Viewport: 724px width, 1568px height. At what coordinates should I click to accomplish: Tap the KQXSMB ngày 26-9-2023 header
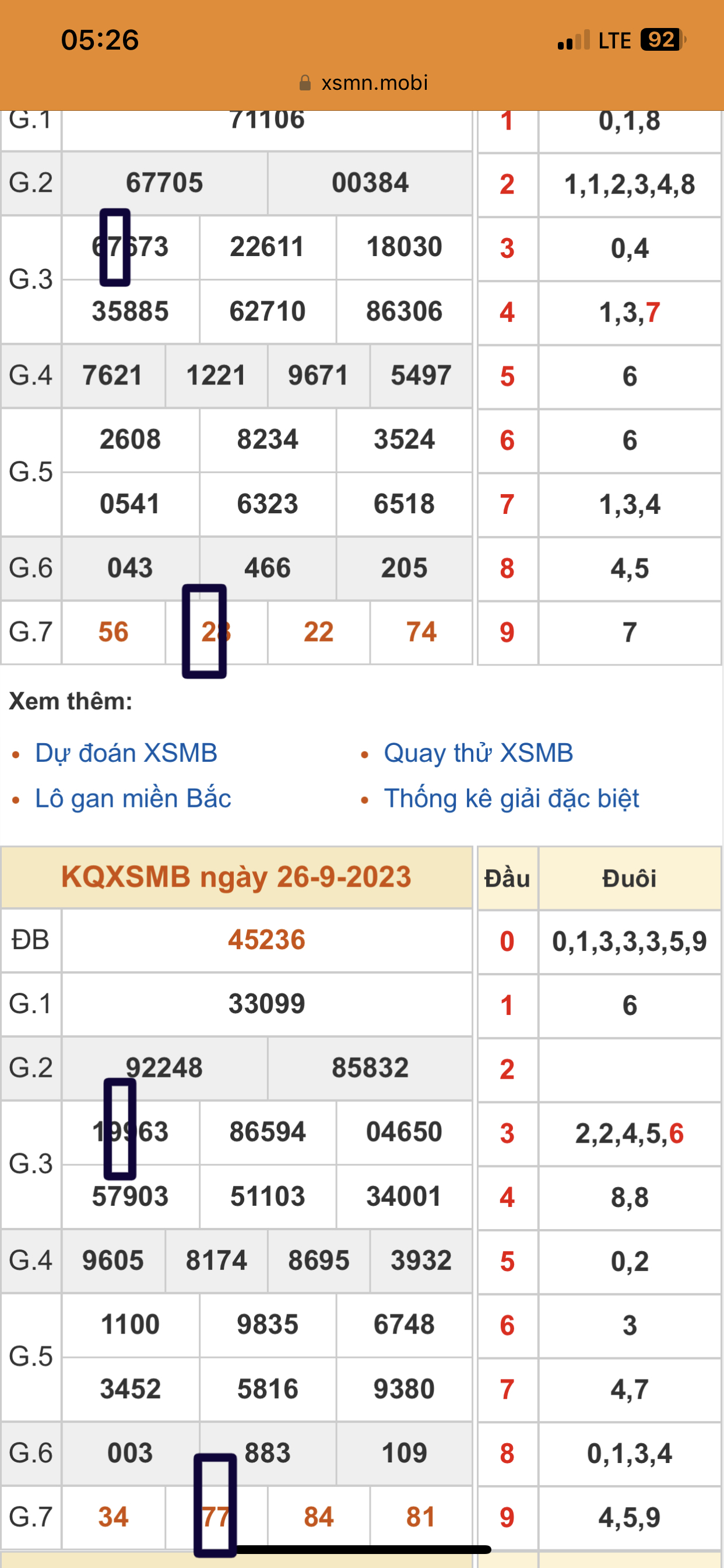(236, 877)
